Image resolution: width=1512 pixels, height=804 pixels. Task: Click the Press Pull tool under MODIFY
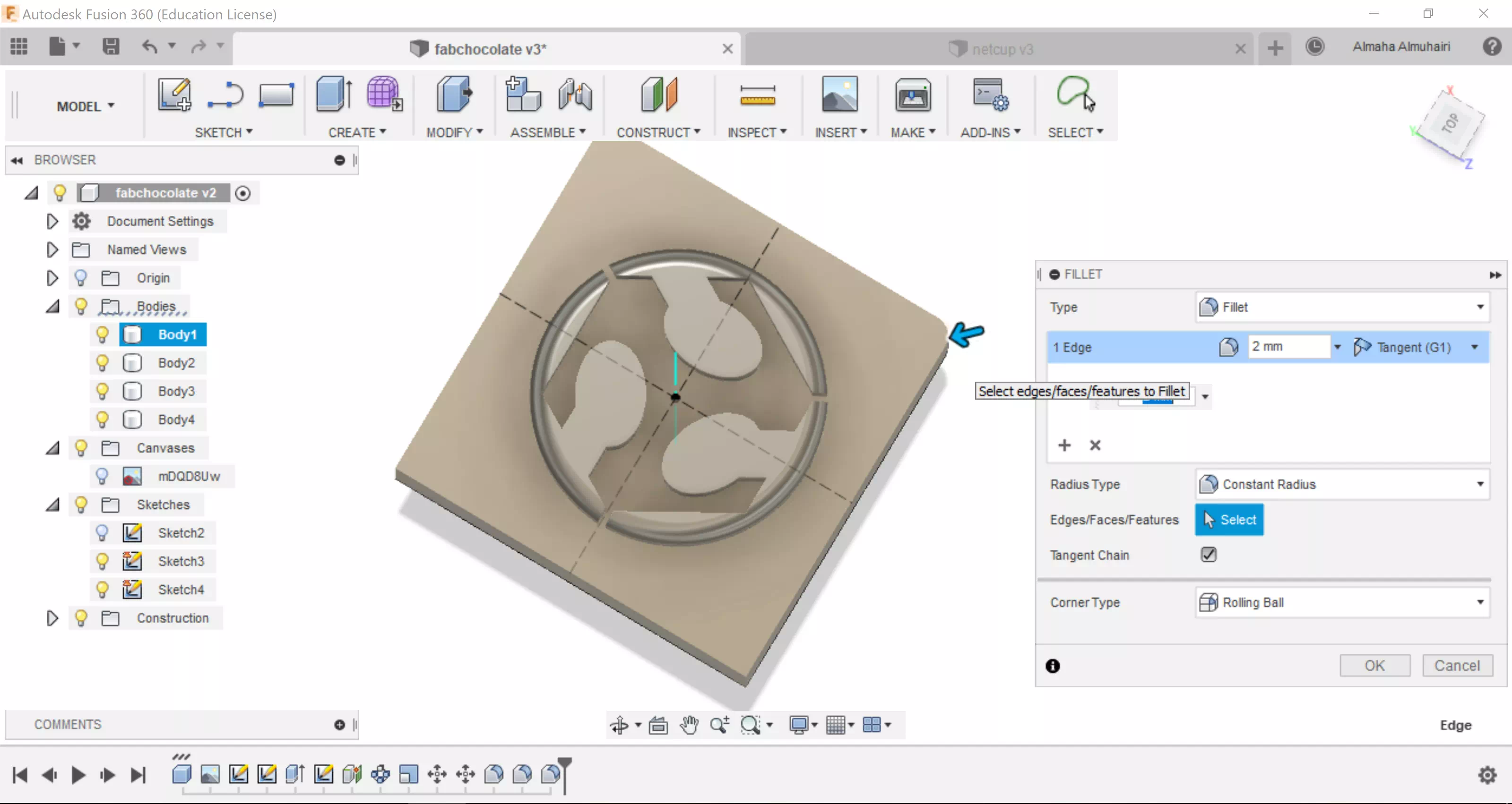click(454, 95)
